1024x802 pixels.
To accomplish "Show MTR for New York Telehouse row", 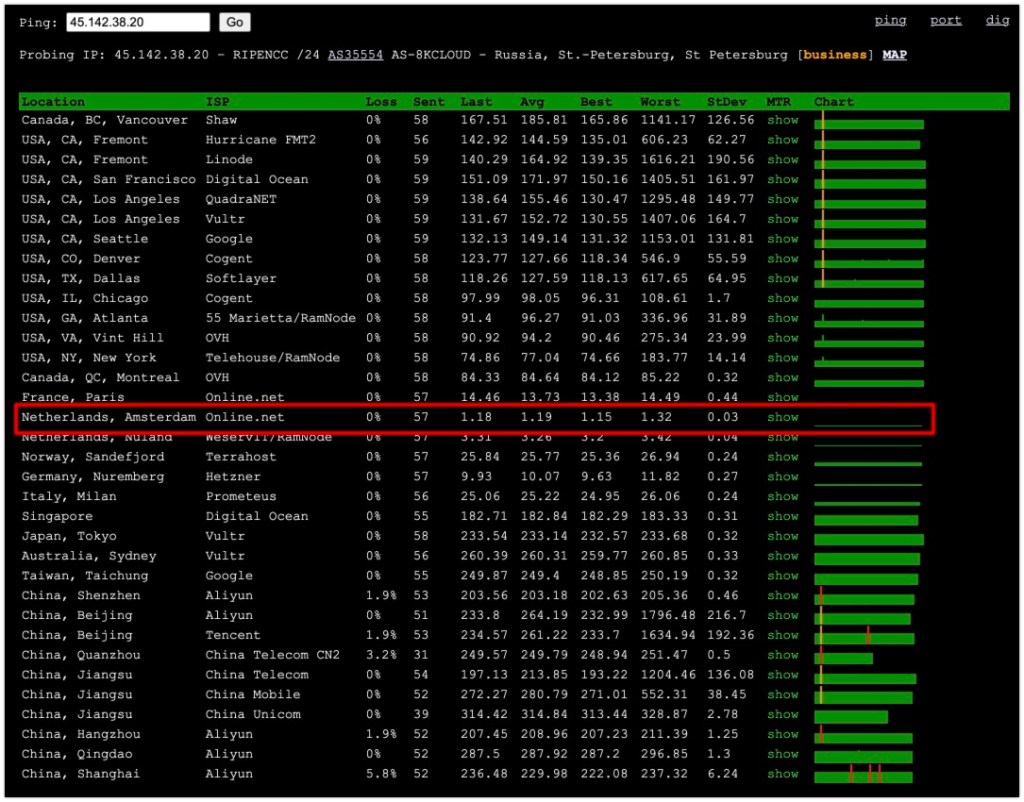I will click(x=782, y=357).
